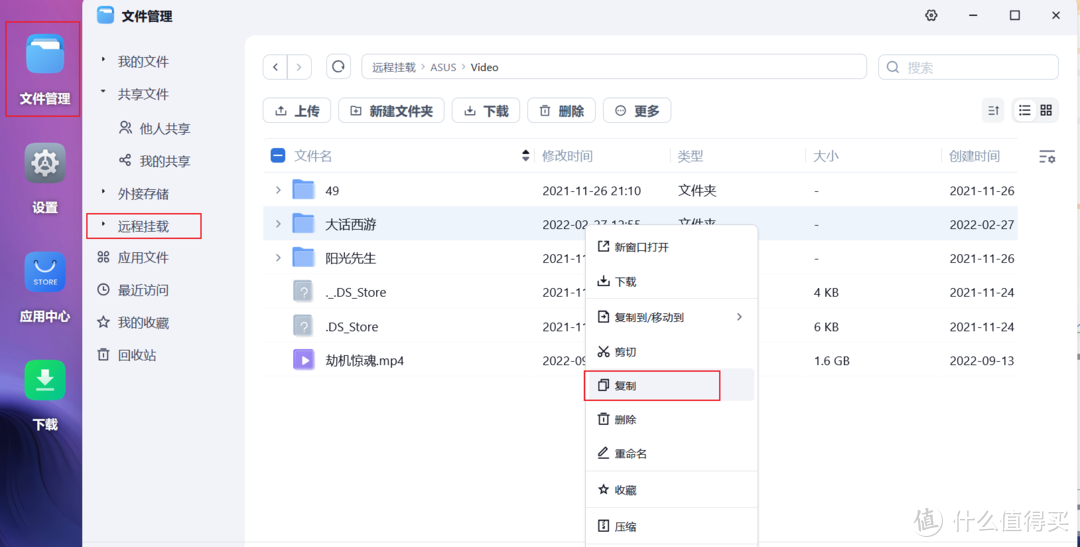Go back with the left arrow button

(x=275, y=68)
